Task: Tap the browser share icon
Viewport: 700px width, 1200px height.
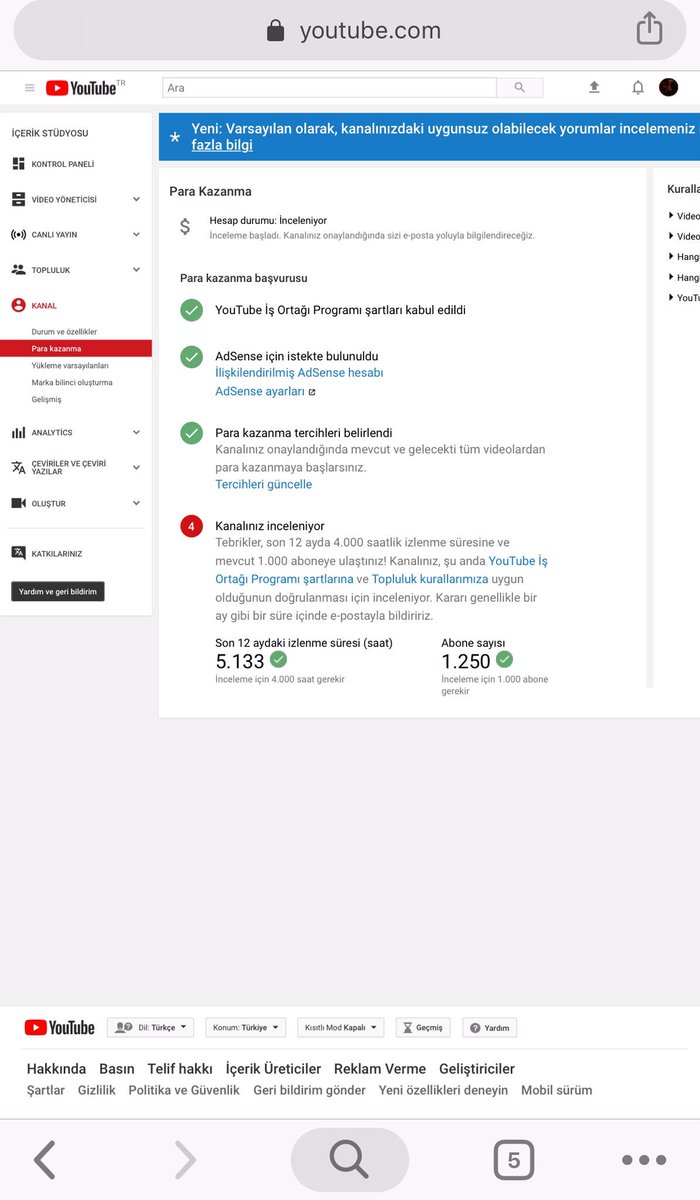Action: (x=650, y=28)
